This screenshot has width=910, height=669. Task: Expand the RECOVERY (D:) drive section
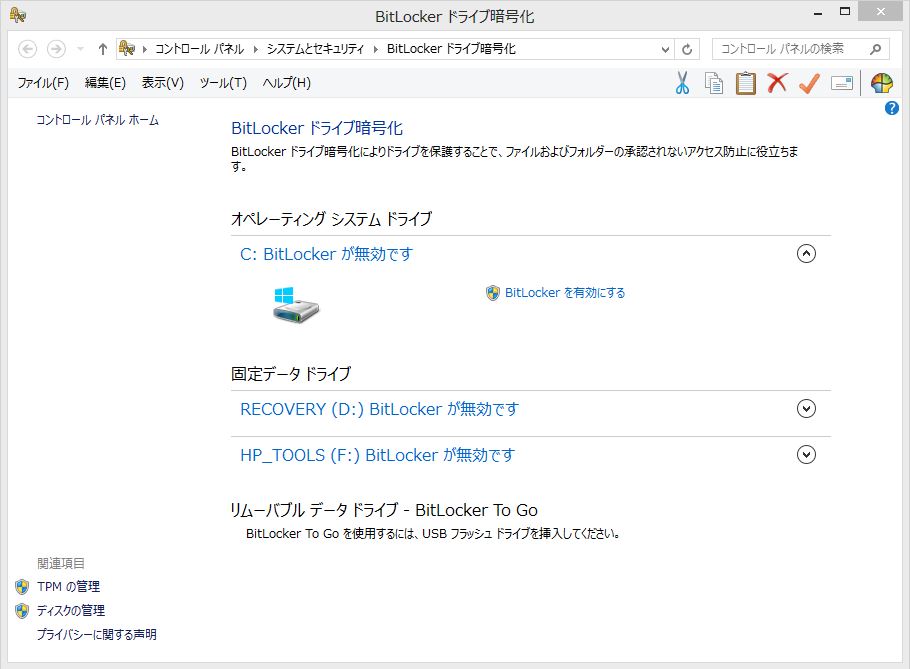point(806,408)
